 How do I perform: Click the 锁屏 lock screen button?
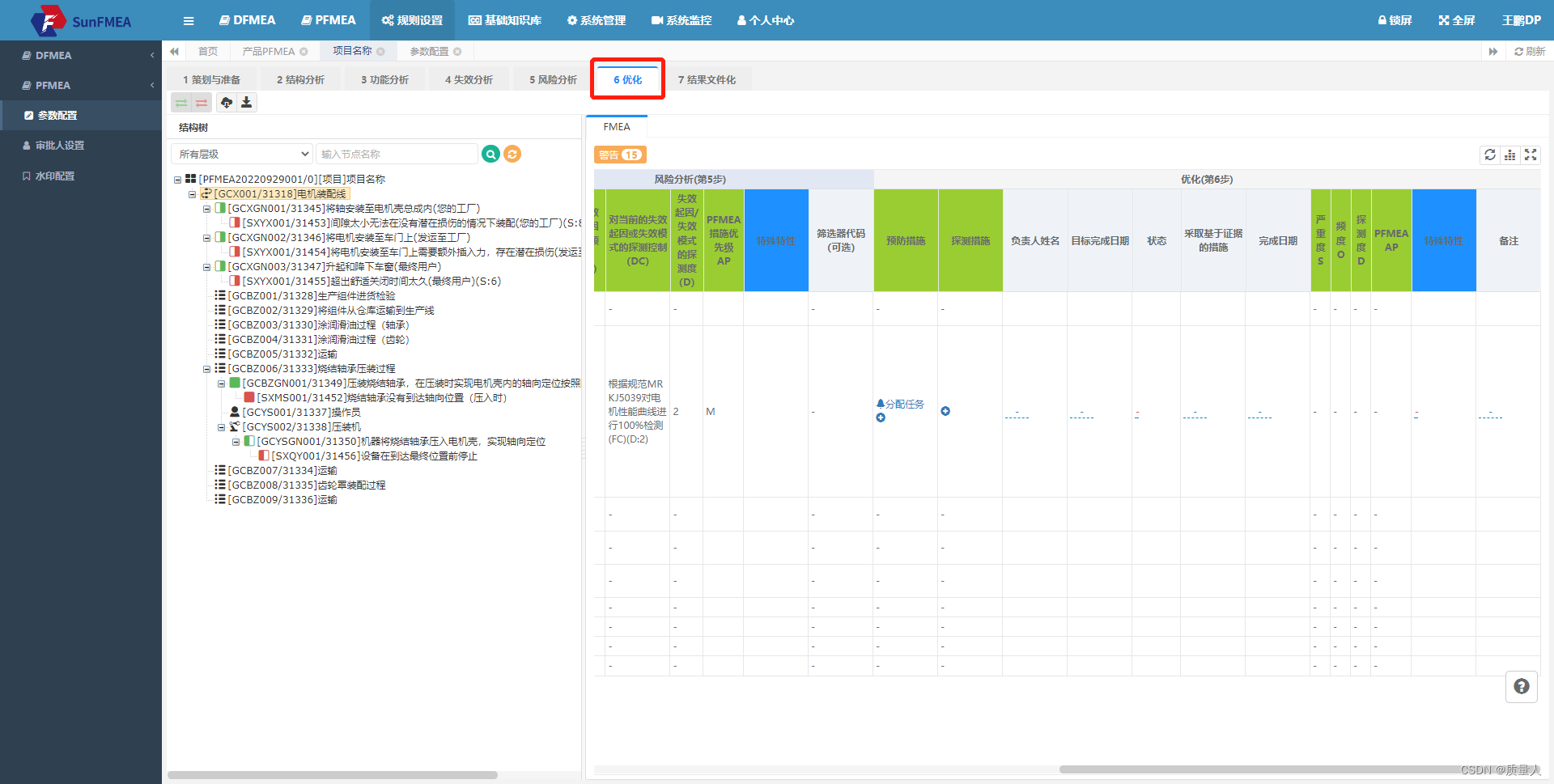pyautogui.click(x=1395, y=20)
